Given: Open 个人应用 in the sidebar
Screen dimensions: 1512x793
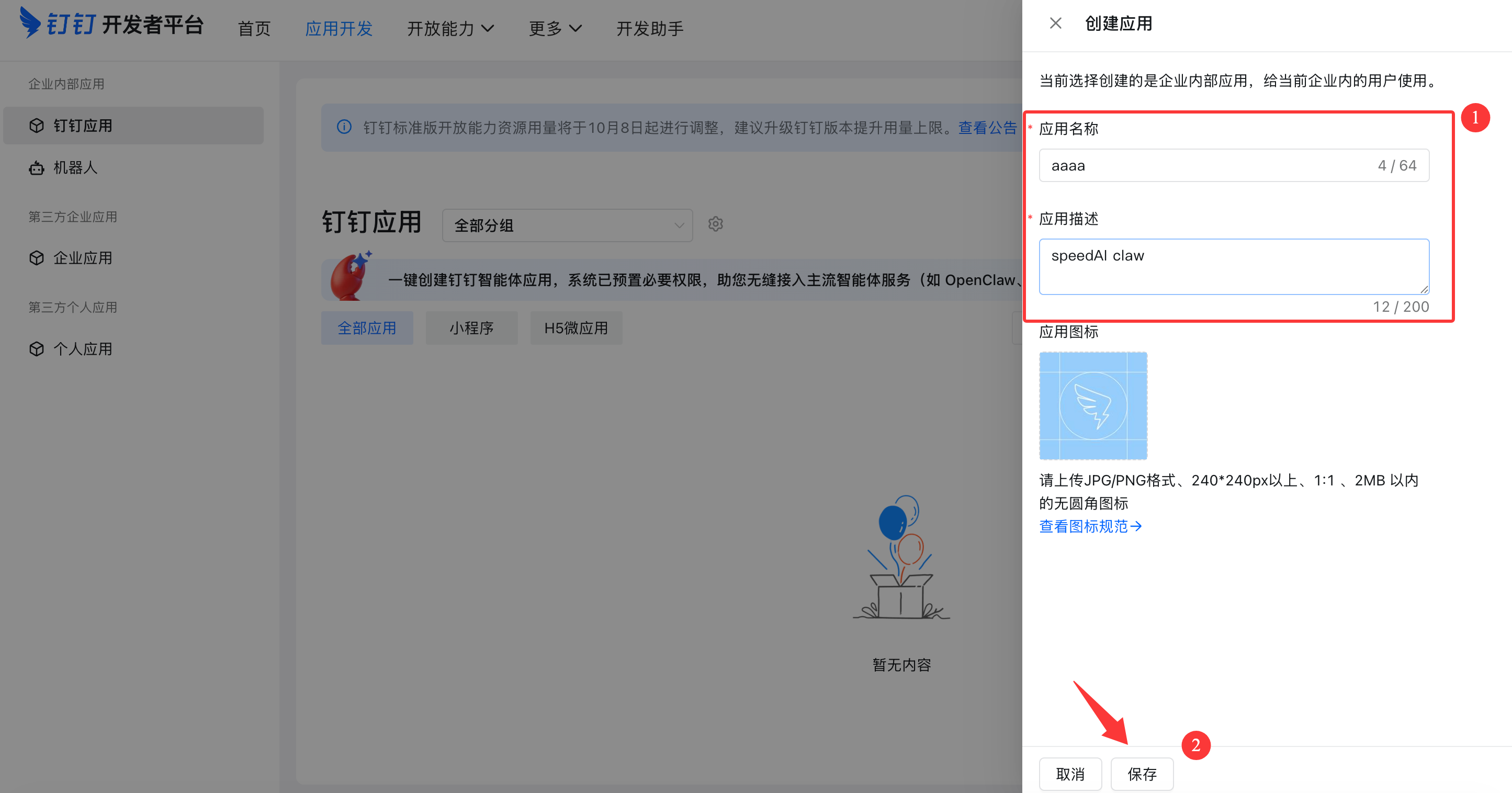Looking at the screenshot, I should (x=133, y=349).
